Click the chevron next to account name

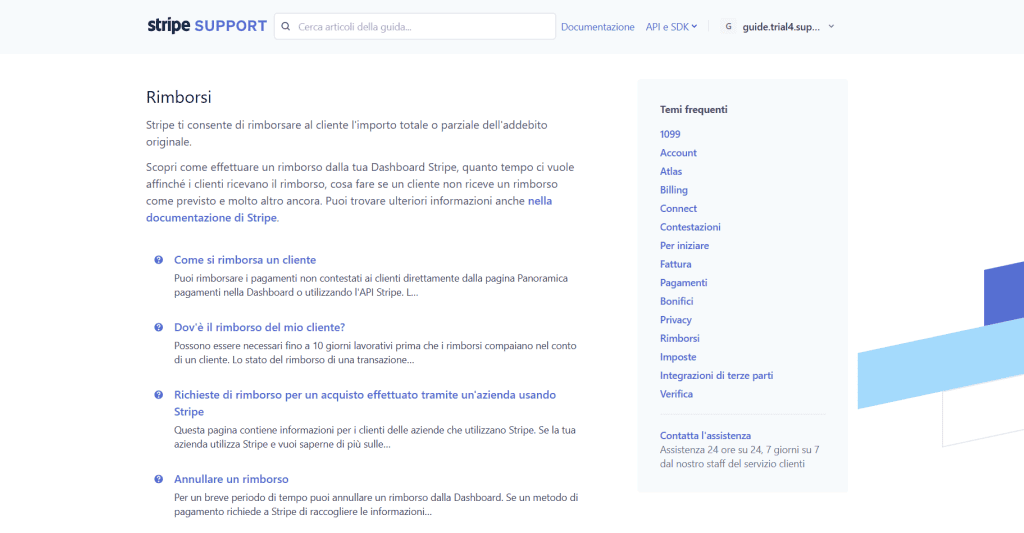(831, 27)
